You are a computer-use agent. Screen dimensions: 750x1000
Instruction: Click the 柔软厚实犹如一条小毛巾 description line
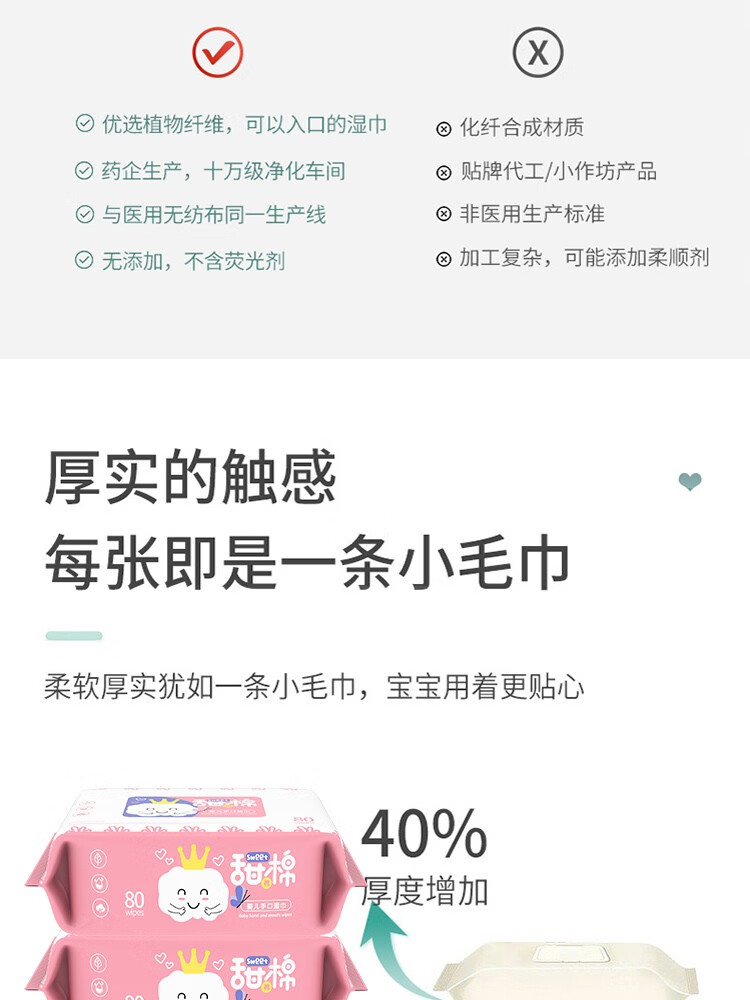point(314,687)
